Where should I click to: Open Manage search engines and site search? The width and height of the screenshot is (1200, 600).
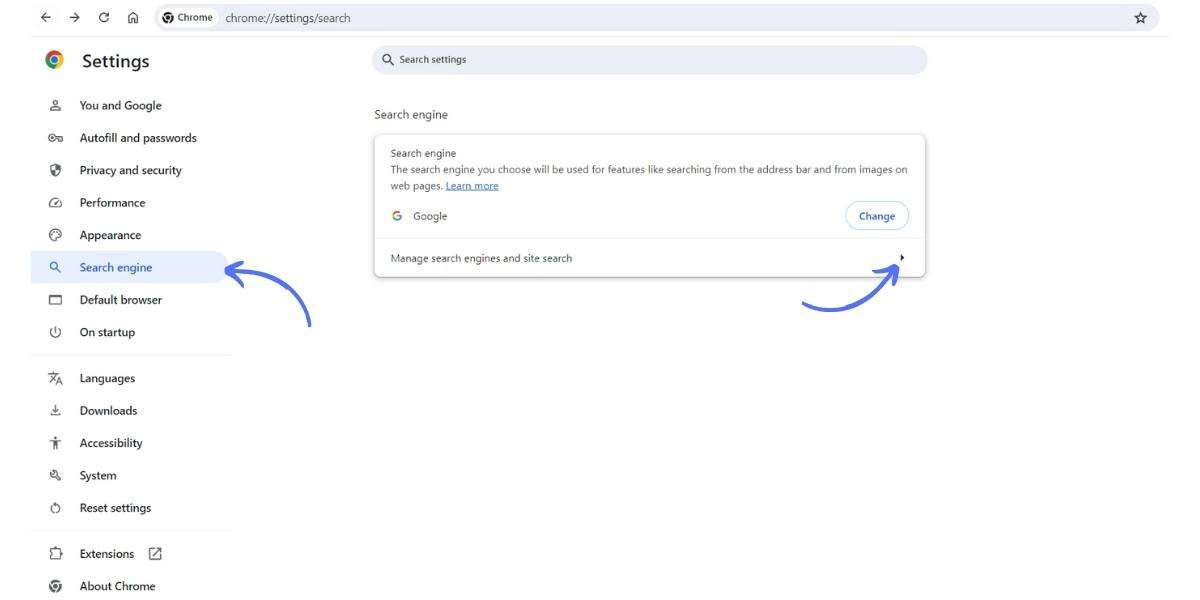[650, 258]
